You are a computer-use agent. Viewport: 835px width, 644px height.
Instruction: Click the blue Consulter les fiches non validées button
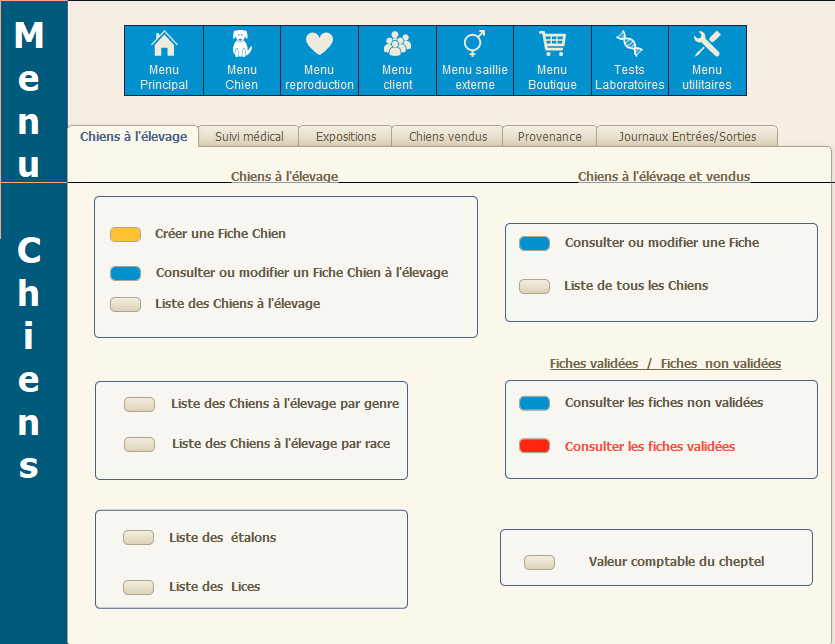534,403
